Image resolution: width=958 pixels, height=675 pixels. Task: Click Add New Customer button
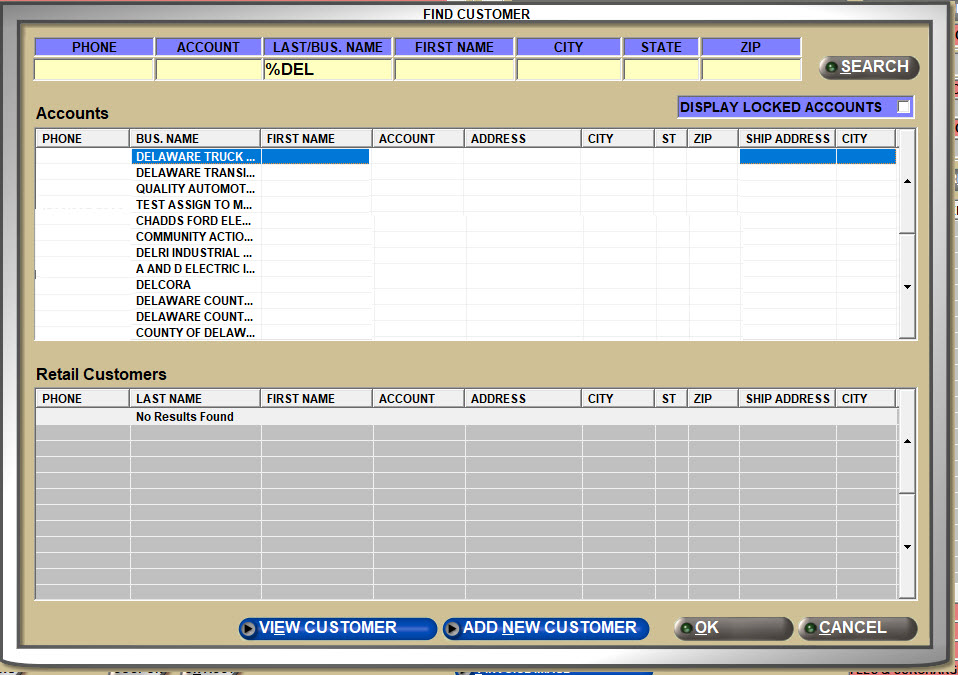[546, 628]
